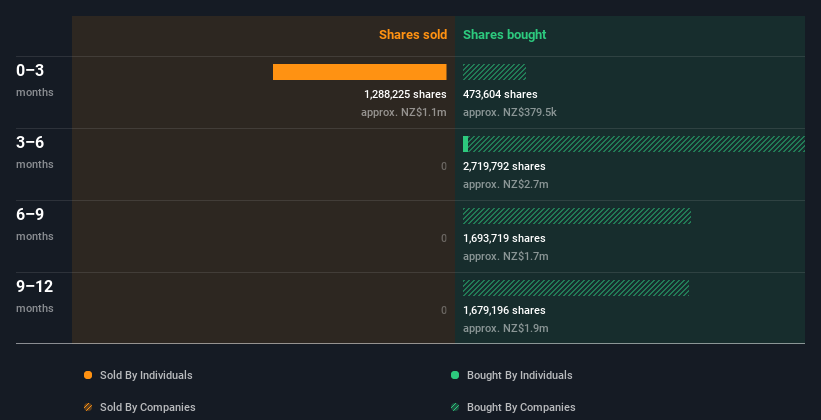
Task: Click the 0–3 months striped shares bought bar
Action: 494,72
